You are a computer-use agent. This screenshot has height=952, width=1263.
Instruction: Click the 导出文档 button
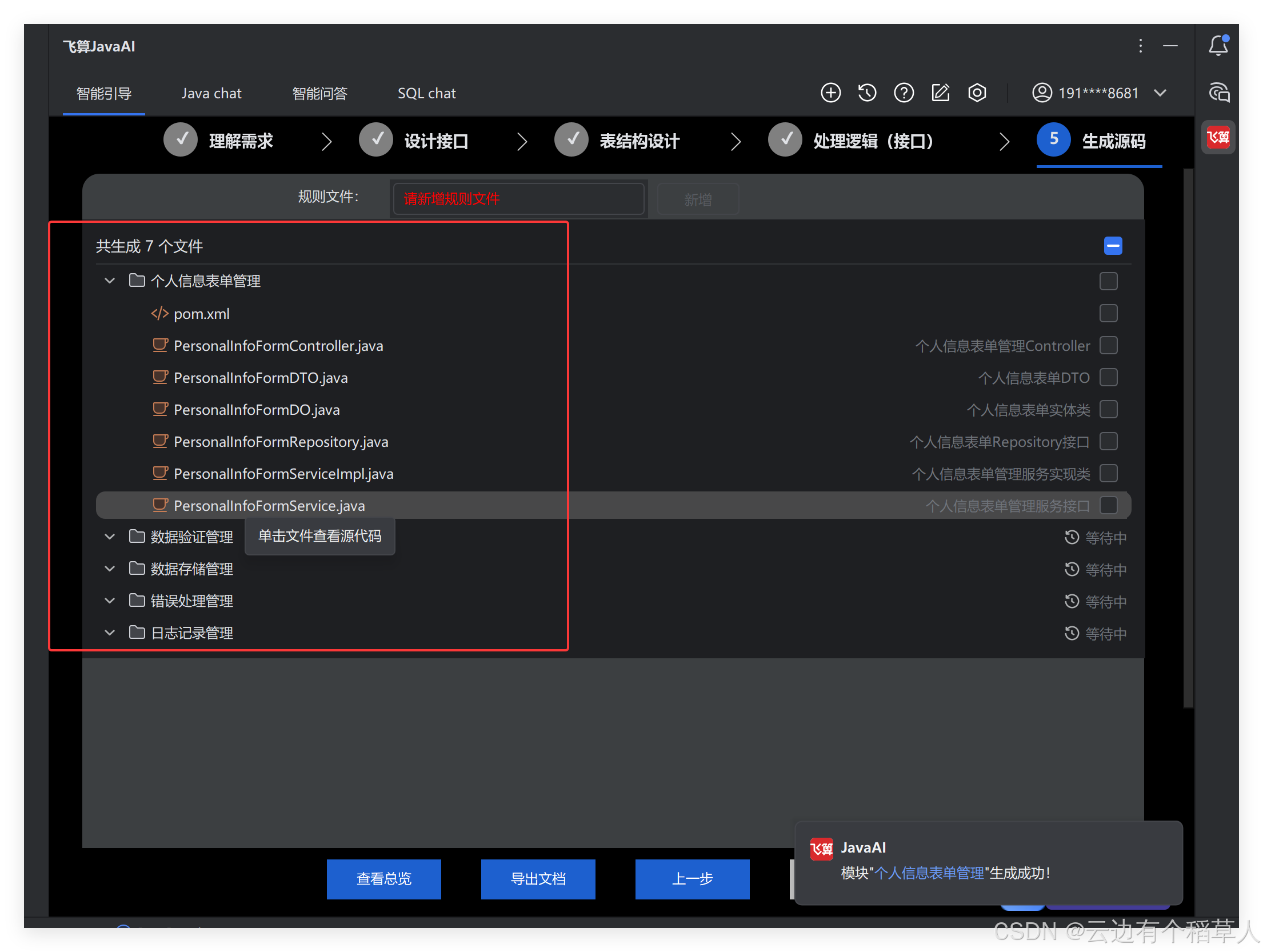pyautogui.click(x=538, y=879)
